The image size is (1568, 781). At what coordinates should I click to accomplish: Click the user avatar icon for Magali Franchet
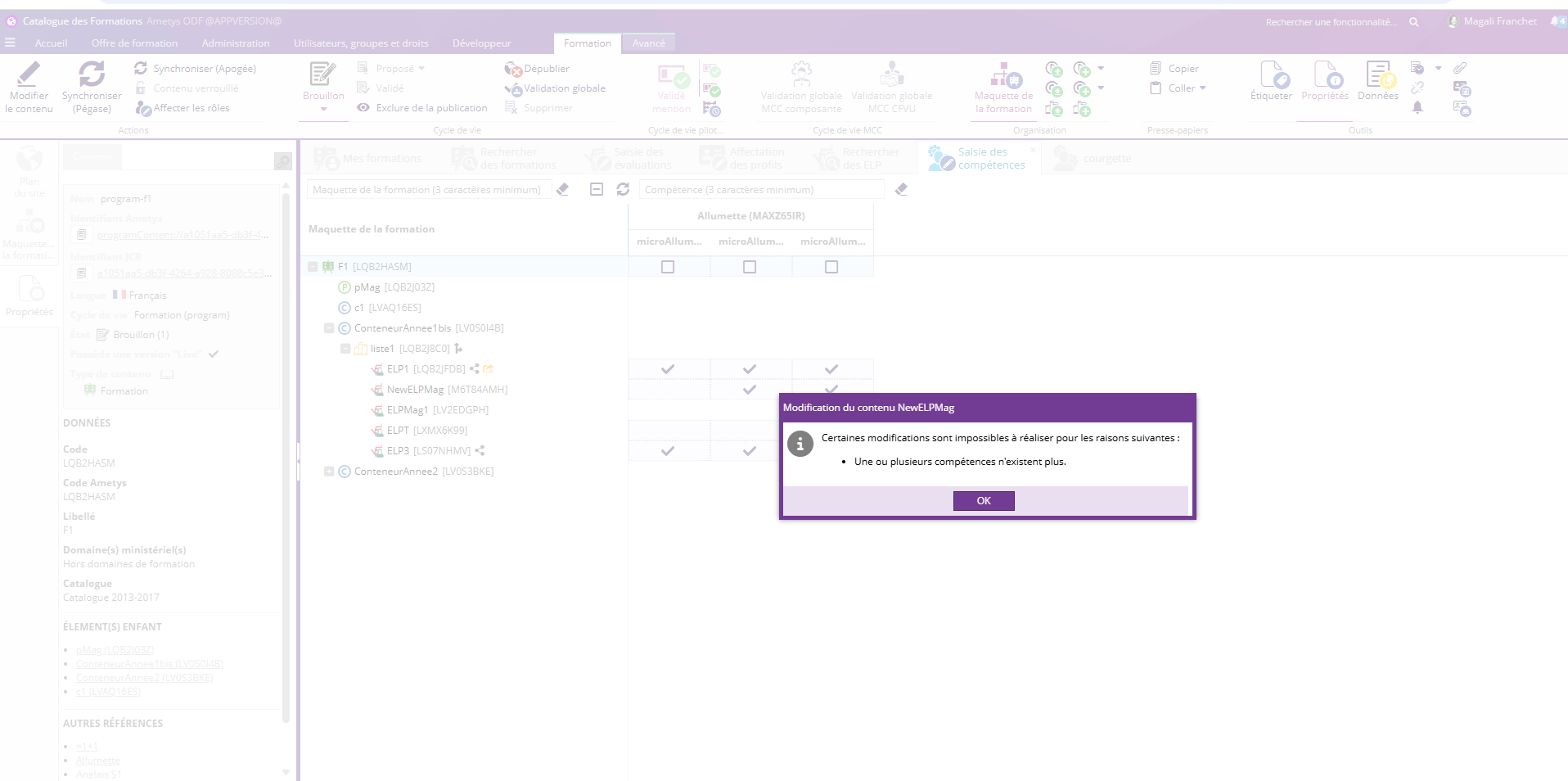tap(1453, 21)
